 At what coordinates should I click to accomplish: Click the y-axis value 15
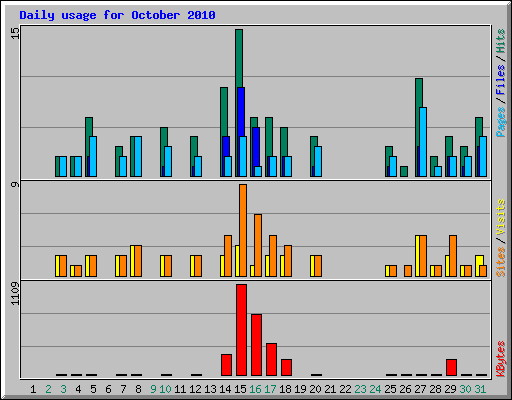pos(15,33)
